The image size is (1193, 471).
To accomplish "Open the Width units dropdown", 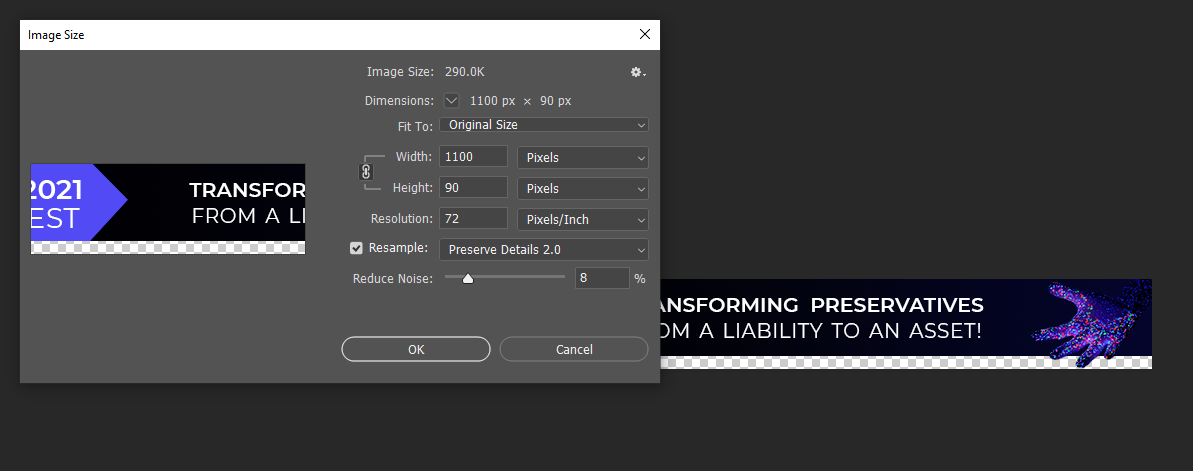I will [x=583, y=158].
